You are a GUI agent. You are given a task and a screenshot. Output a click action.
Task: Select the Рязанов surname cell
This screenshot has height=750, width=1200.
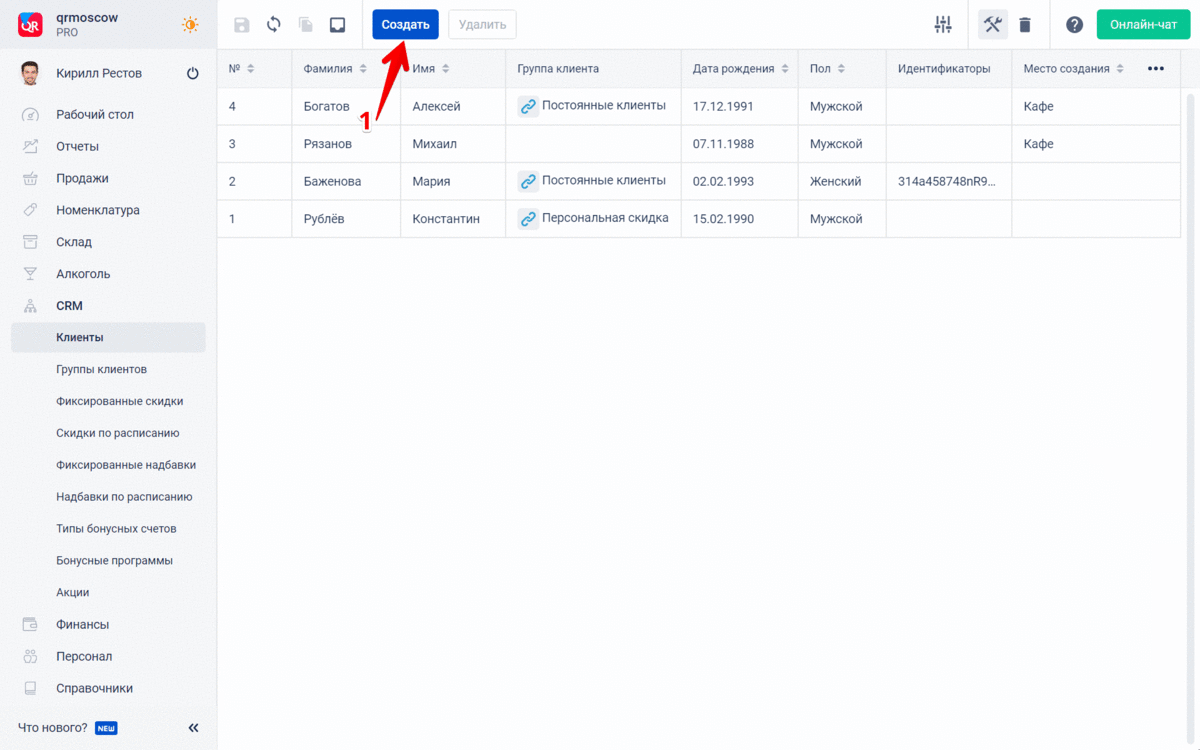coord(346,144)
